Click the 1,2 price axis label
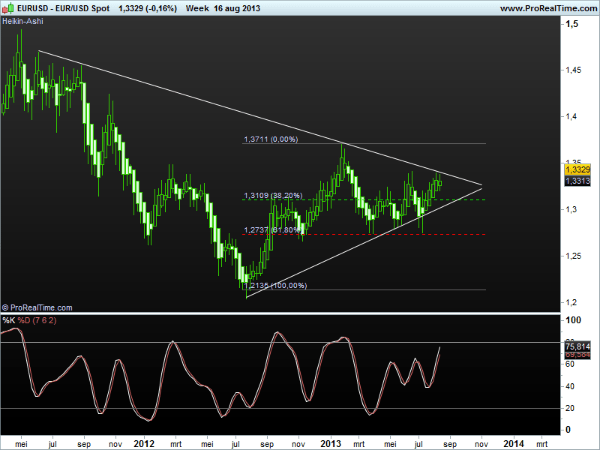 pyautogui.click(x=571, y=302)
